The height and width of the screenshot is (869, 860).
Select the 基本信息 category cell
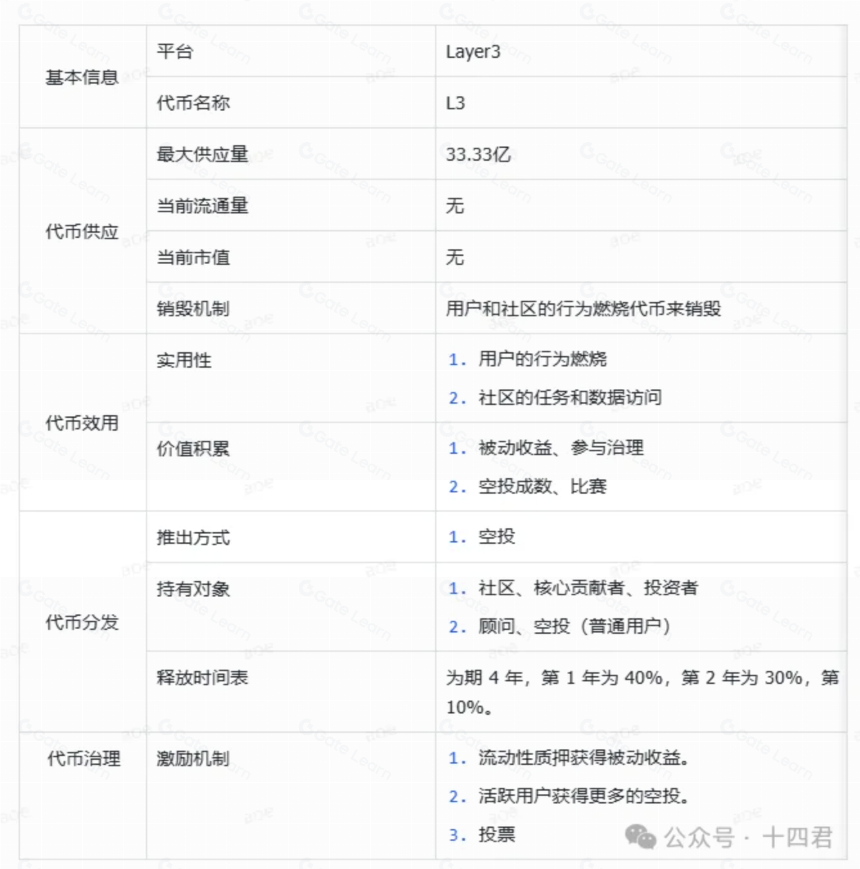click(82, 76)
